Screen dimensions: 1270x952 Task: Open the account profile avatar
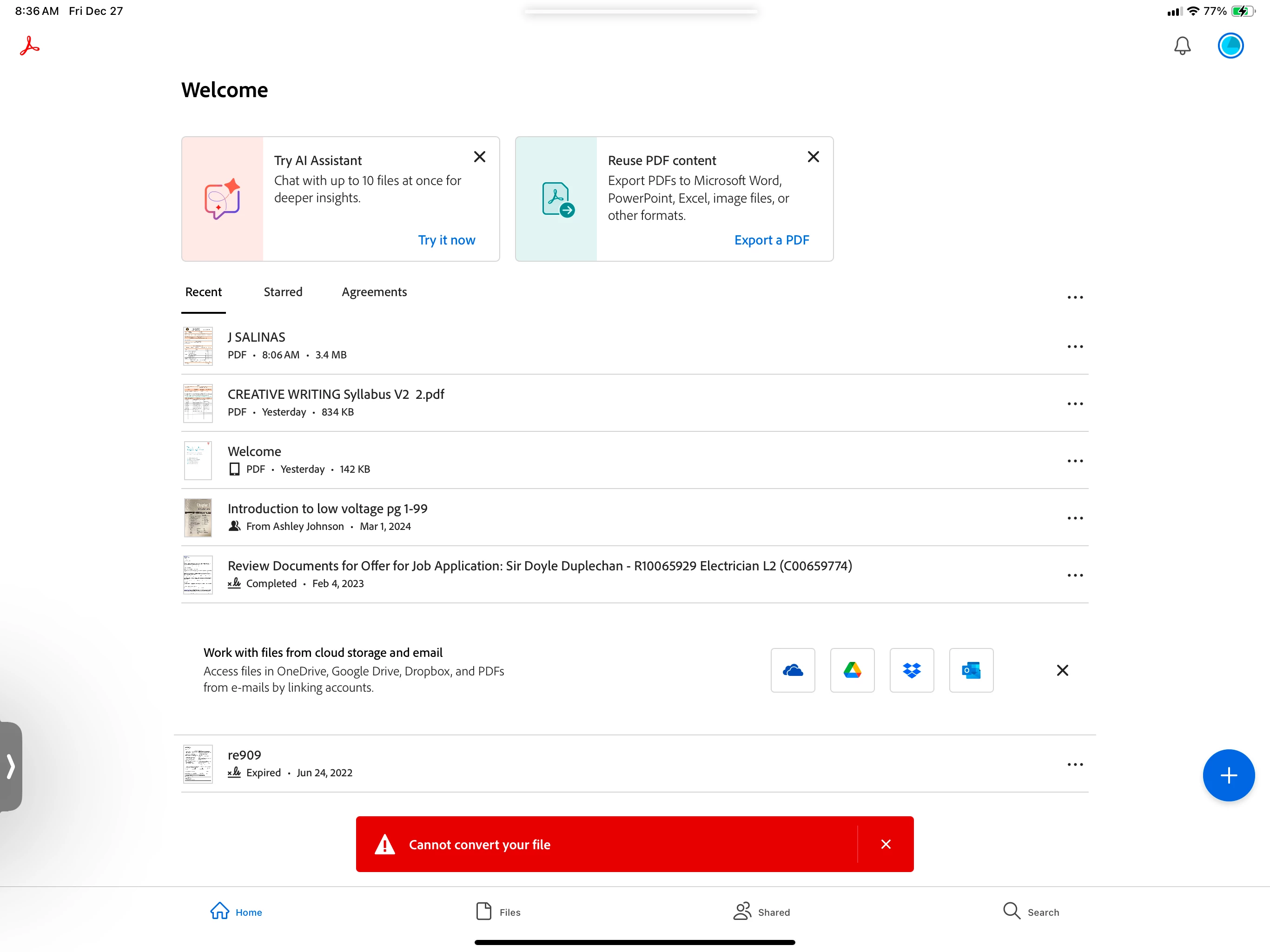1230,46
